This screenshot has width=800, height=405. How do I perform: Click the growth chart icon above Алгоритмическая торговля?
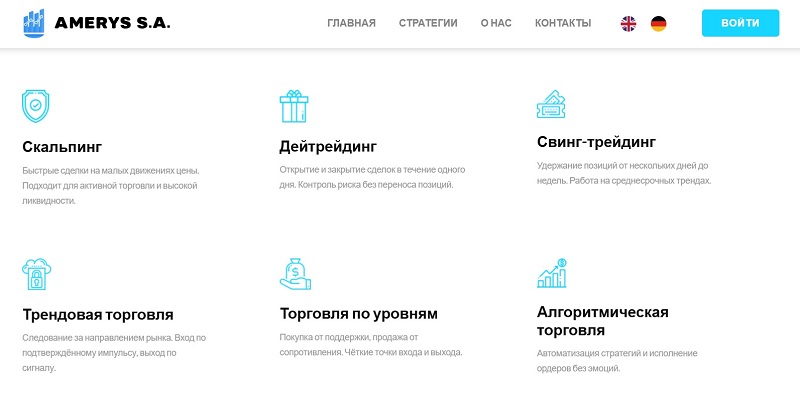(552, 273)
